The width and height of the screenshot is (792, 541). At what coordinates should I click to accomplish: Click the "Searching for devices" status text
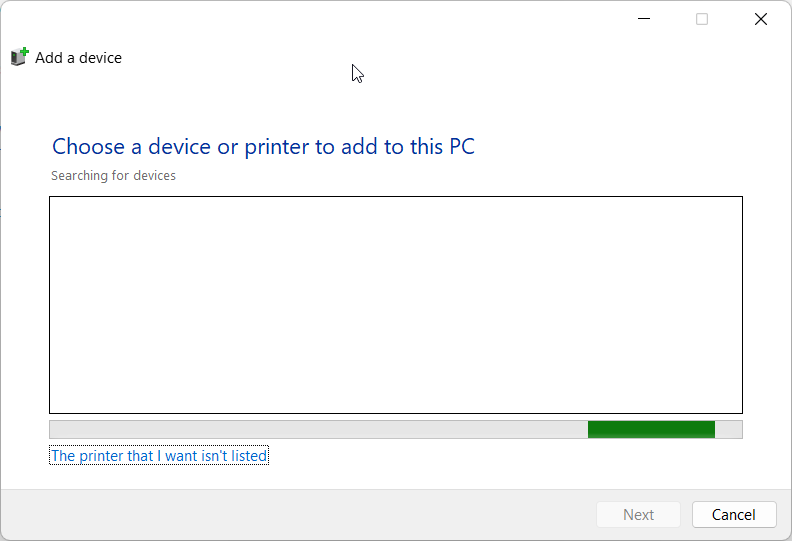tap(113, 176)
